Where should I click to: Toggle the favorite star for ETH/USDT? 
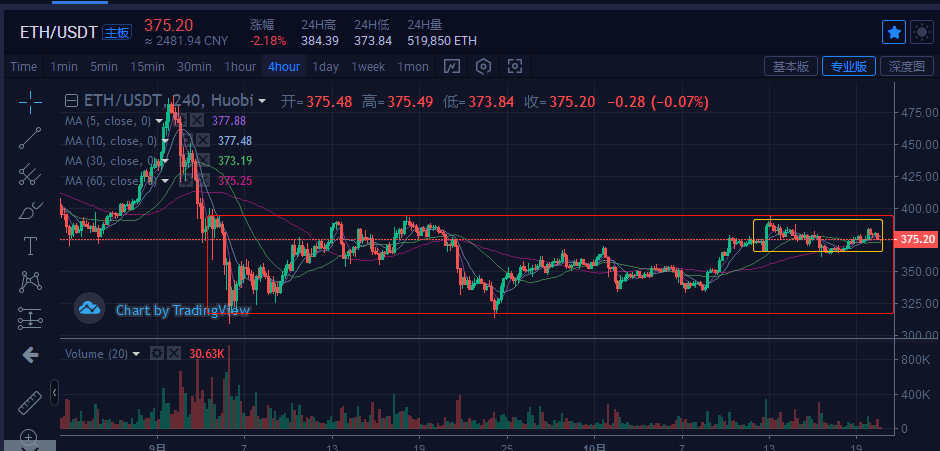click(894, 32)
